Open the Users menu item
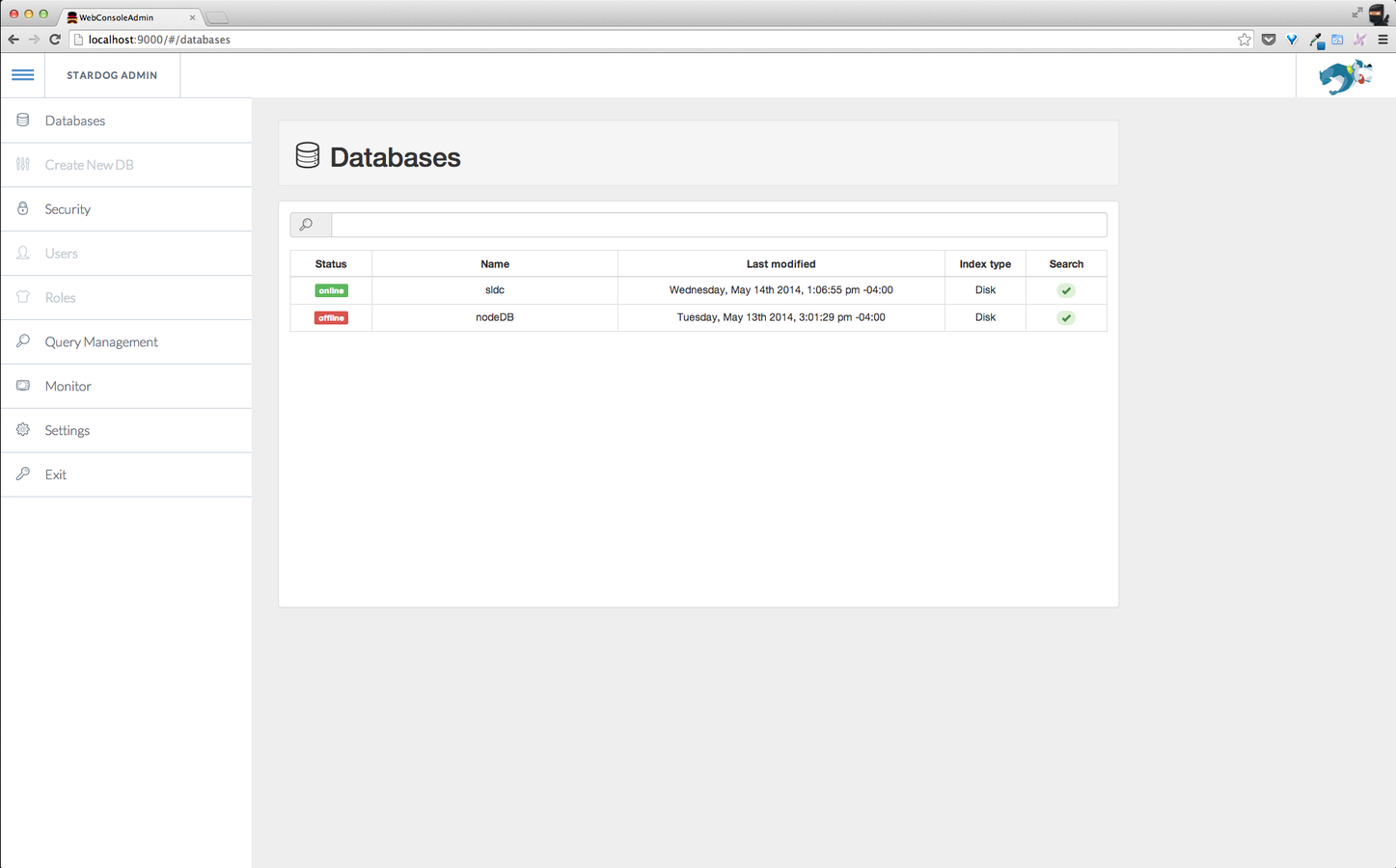Image resolution: width=1396 pixels, height=868 pixels. pyautogui.click(x=126, y=254)
